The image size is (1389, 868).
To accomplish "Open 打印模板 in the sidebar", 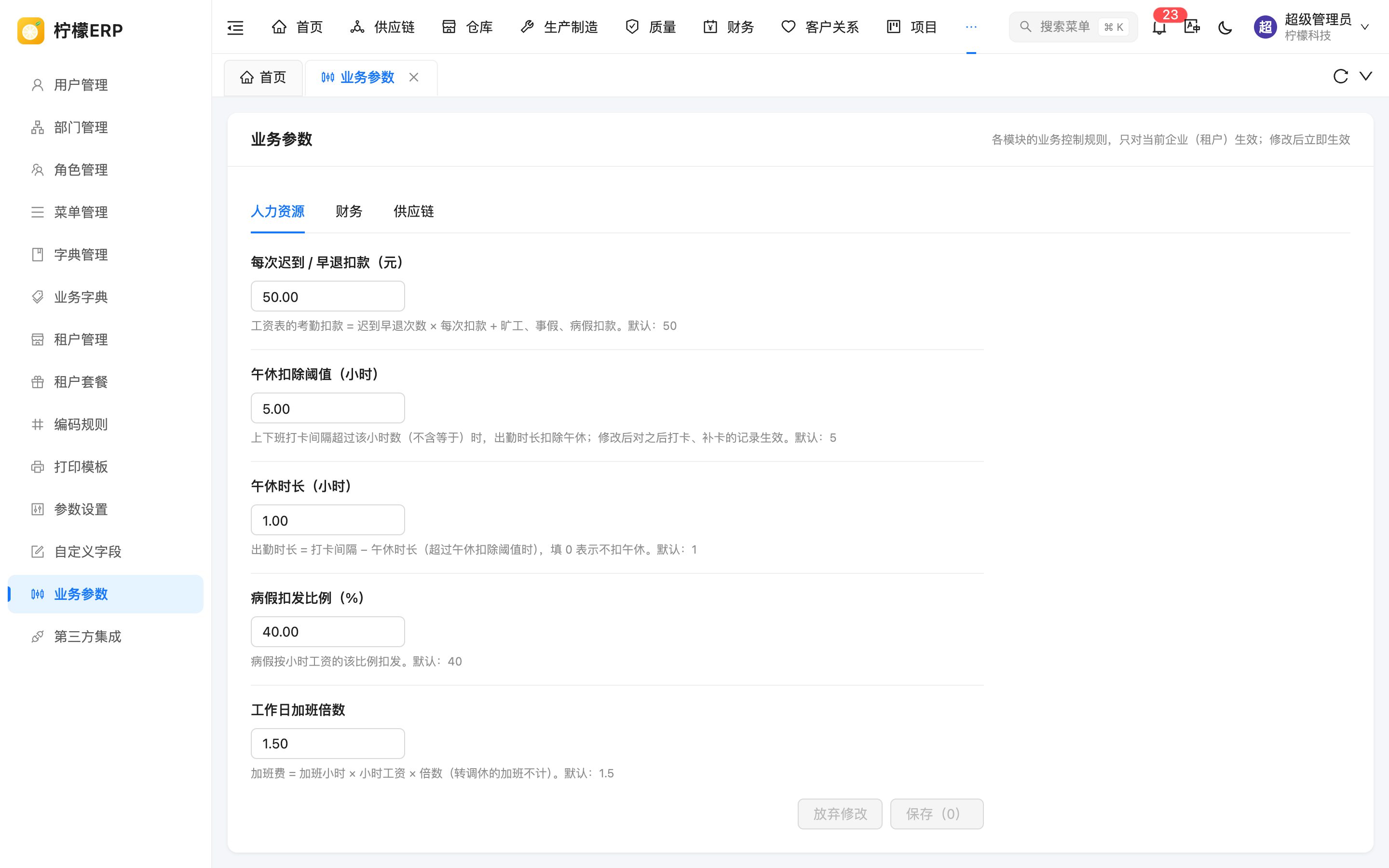I will (x=106, y=467).
